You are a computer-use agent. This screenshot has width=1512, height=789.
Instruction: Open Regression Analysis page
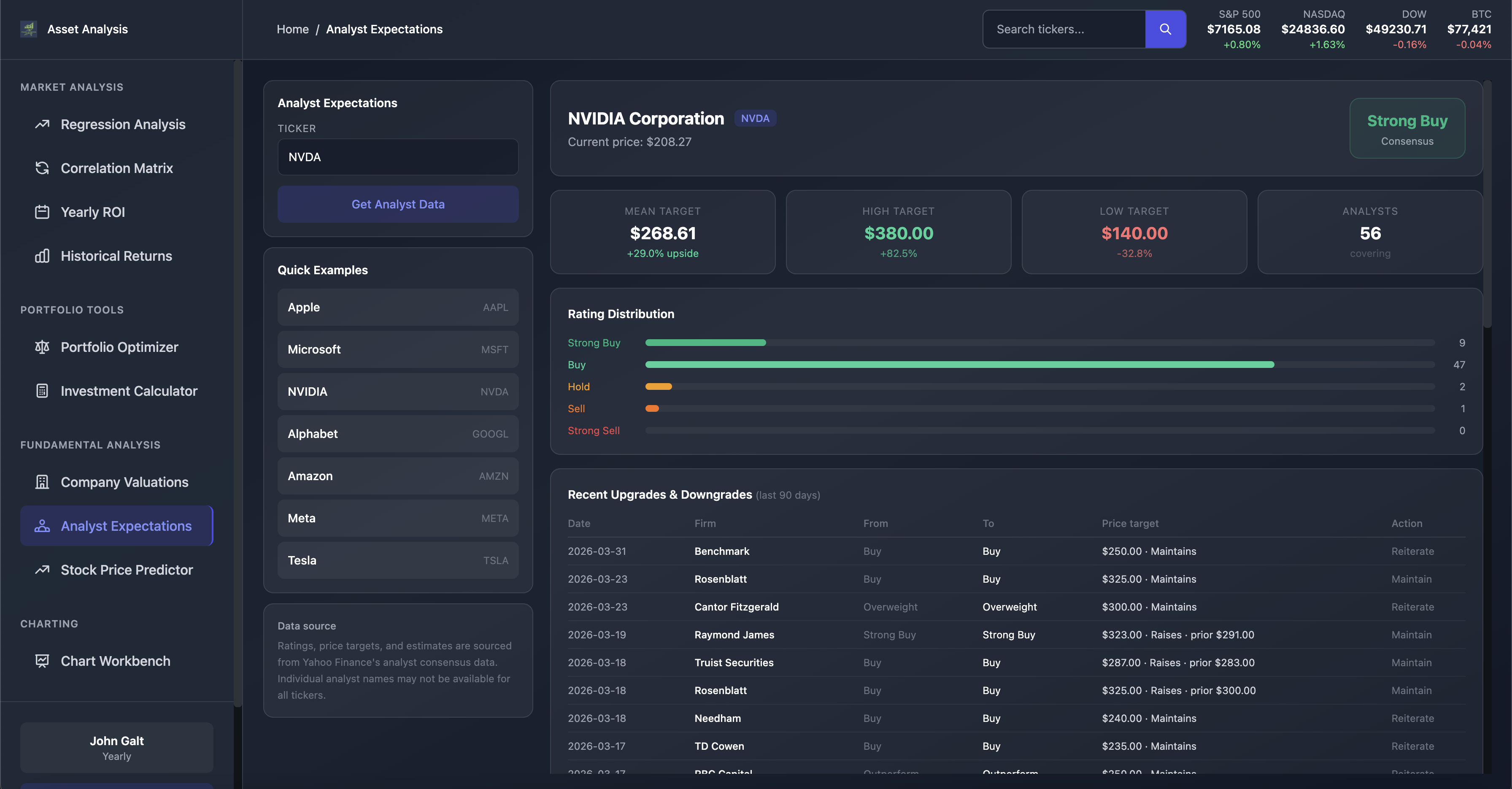click(x=117, y=124)
